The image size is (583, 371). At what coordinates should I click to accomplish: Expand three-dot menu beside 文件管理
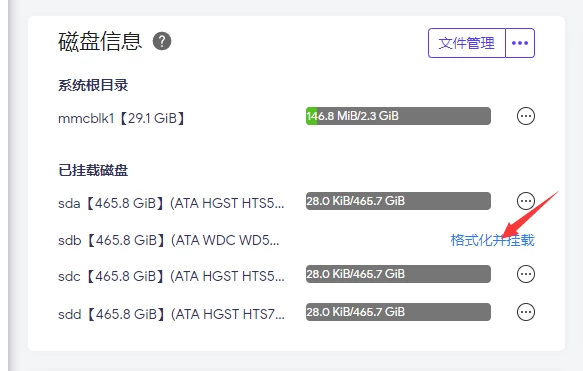point(520,43)
